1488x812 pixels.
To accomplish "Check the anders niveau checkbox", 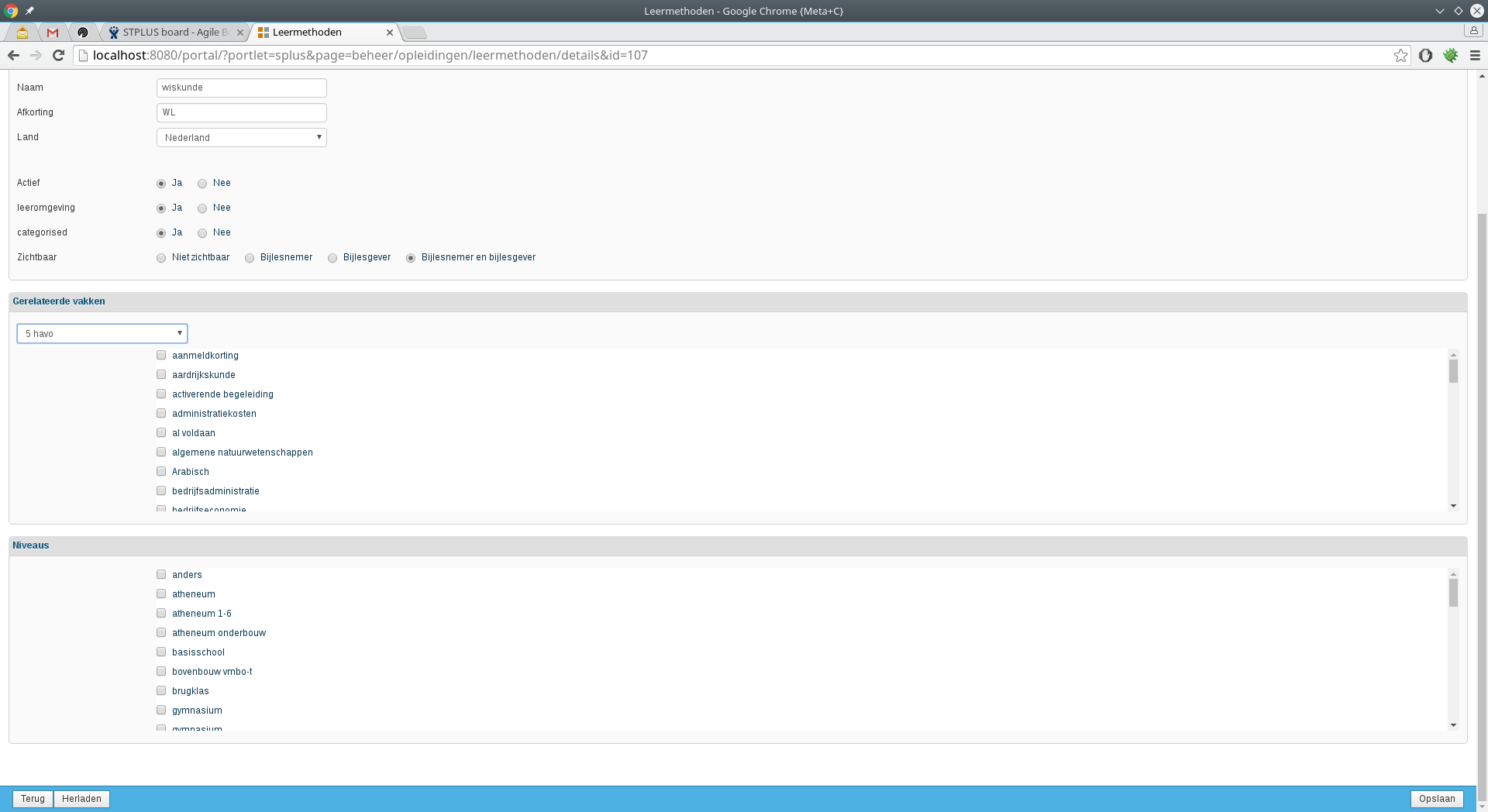I will pyautogui.click(x=161, y=574).
